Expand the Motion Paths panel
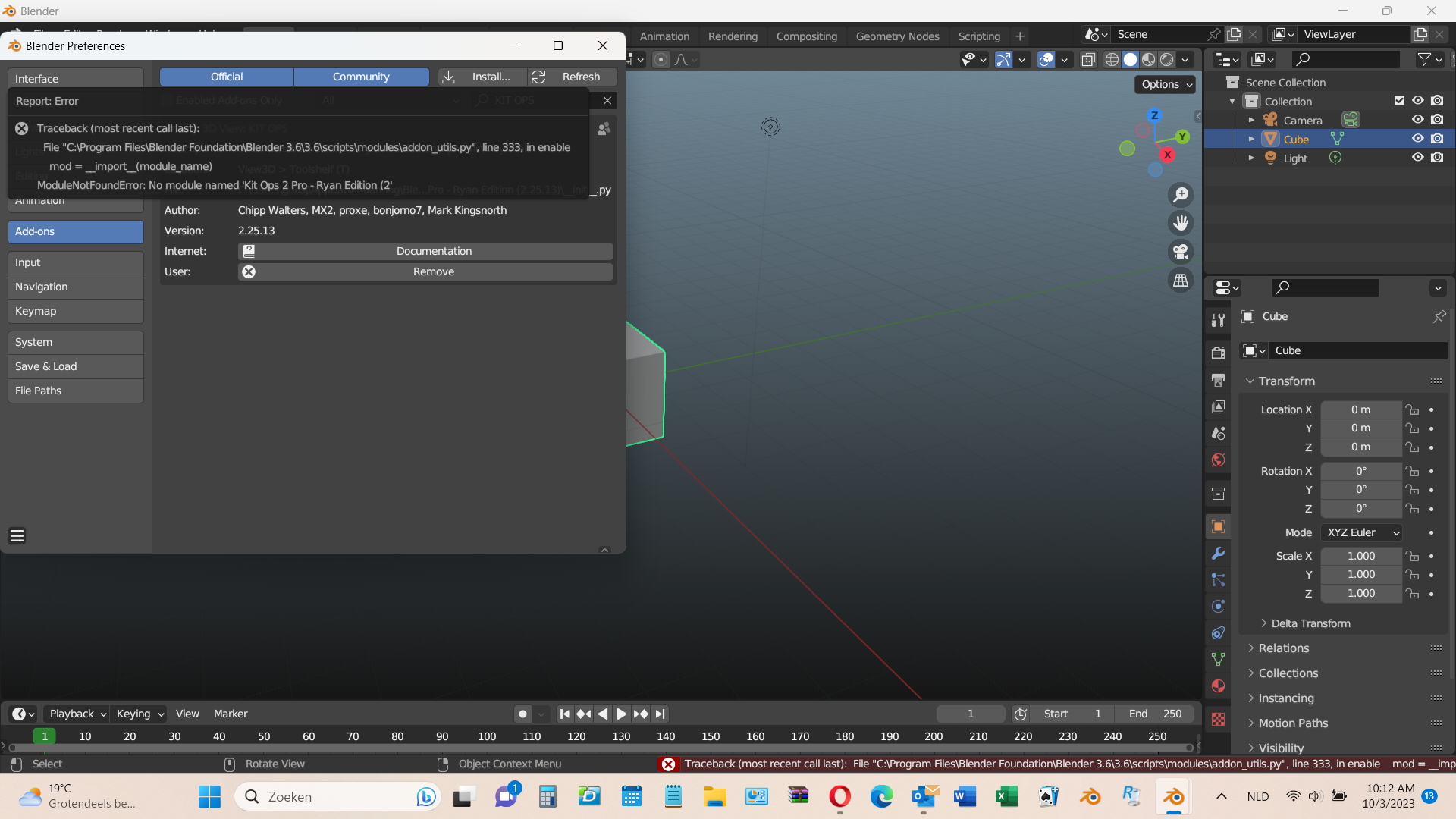This screenshot has height=819, width=1456. click(1292, 723)
